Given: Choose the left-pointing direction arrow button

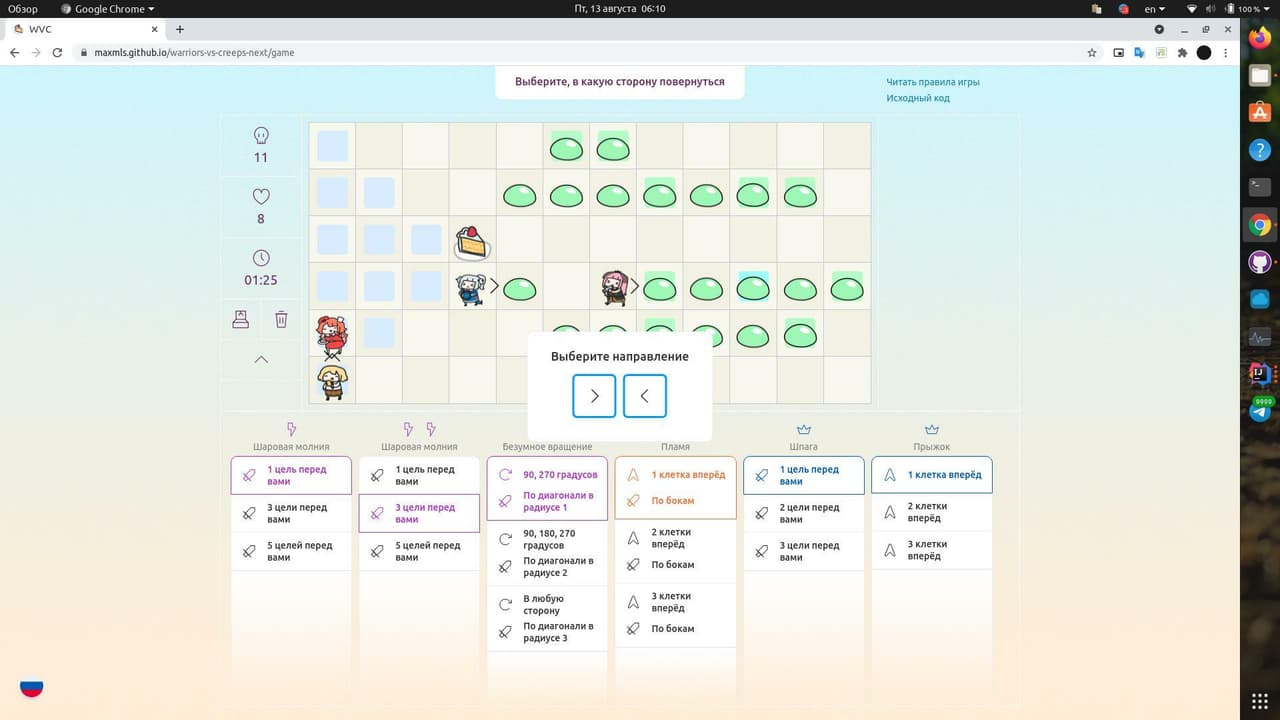Looking at the screenshot, I should 645,396.
